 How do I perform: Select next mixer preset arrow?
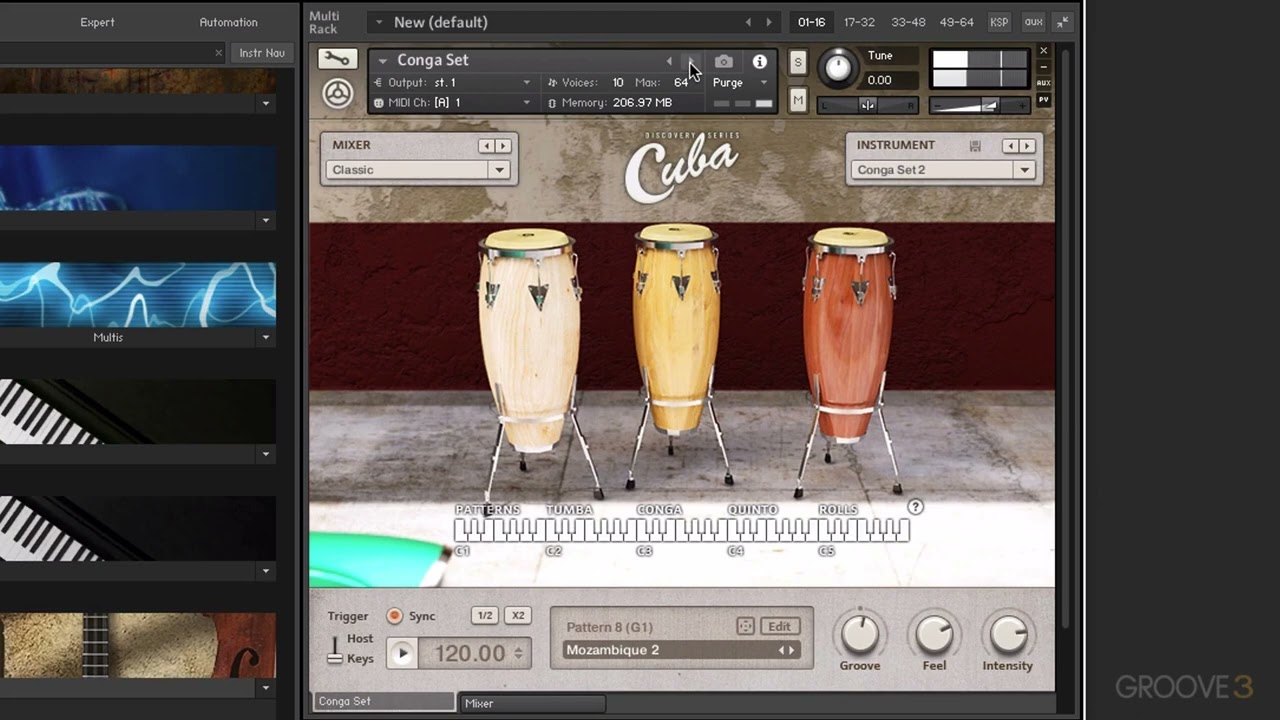click(503, 146)
